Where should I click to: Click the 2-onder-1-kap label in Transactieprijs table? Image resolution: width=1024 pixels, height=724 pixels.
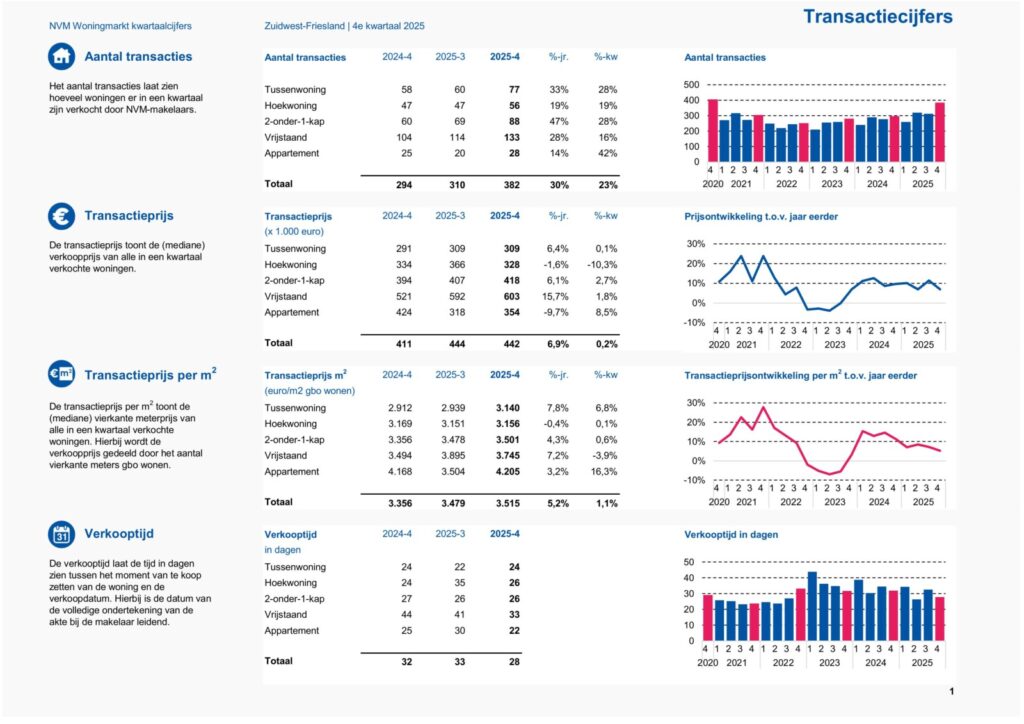[x=294, y=280]
